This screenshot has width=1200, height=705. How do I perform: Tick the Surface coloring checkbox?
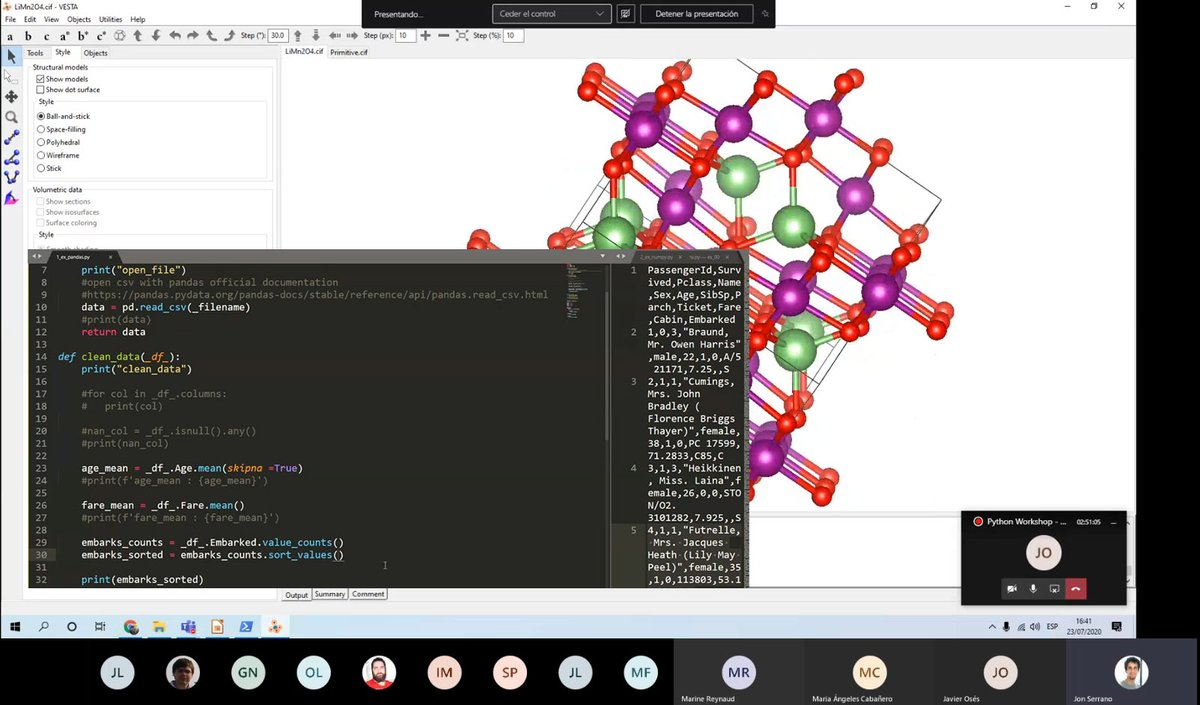(x=40, y=223)
